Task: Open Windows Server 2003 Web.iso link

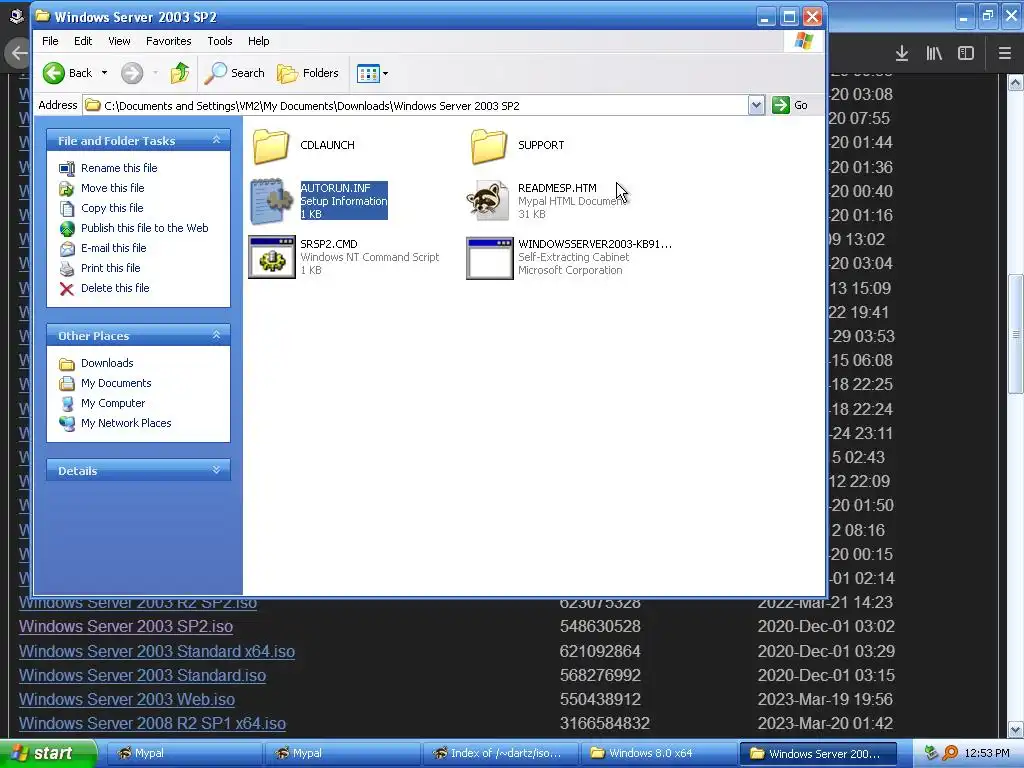Action: coord(127,699)
